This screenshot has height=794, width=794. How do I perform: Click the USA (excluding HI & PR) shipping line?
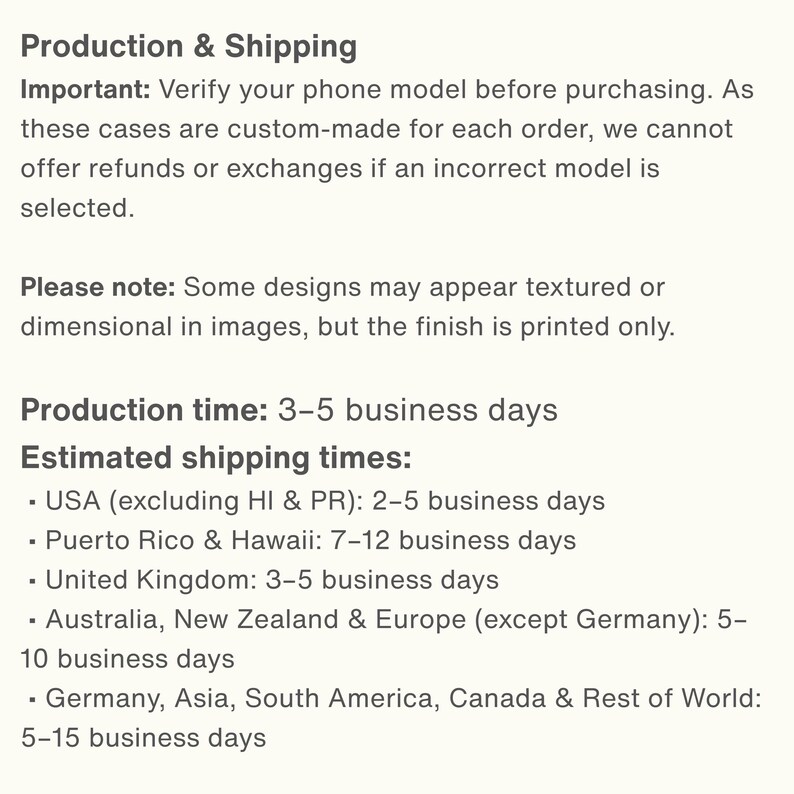[x=317, y=501]
